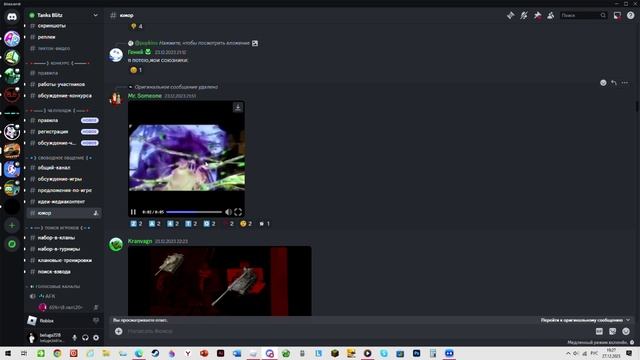Open Photoshop from taskbar

point(416,353)
